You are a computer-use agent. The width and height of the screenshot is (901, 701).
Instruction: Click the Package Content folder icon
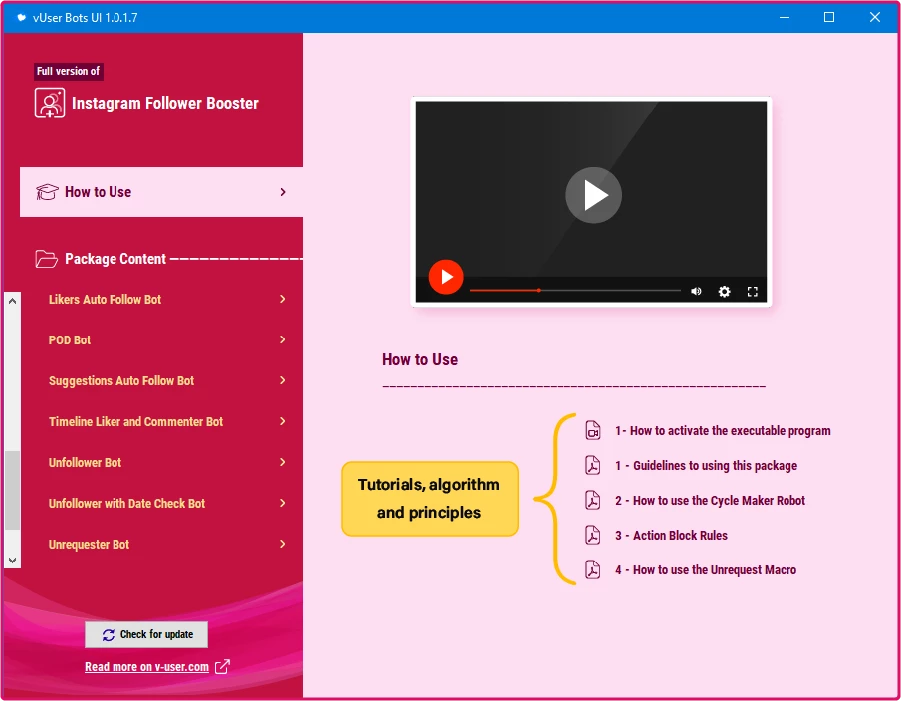click(x=46, y=259)
